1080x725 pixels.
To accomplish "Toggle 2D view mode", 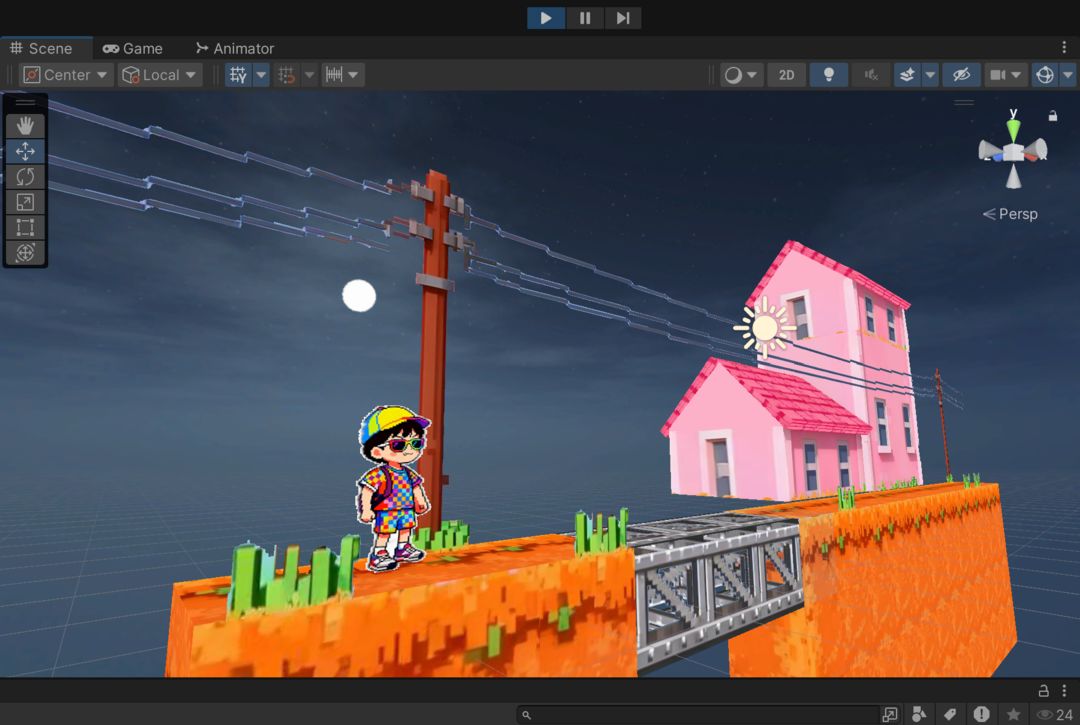I will [x=786, y=75].
